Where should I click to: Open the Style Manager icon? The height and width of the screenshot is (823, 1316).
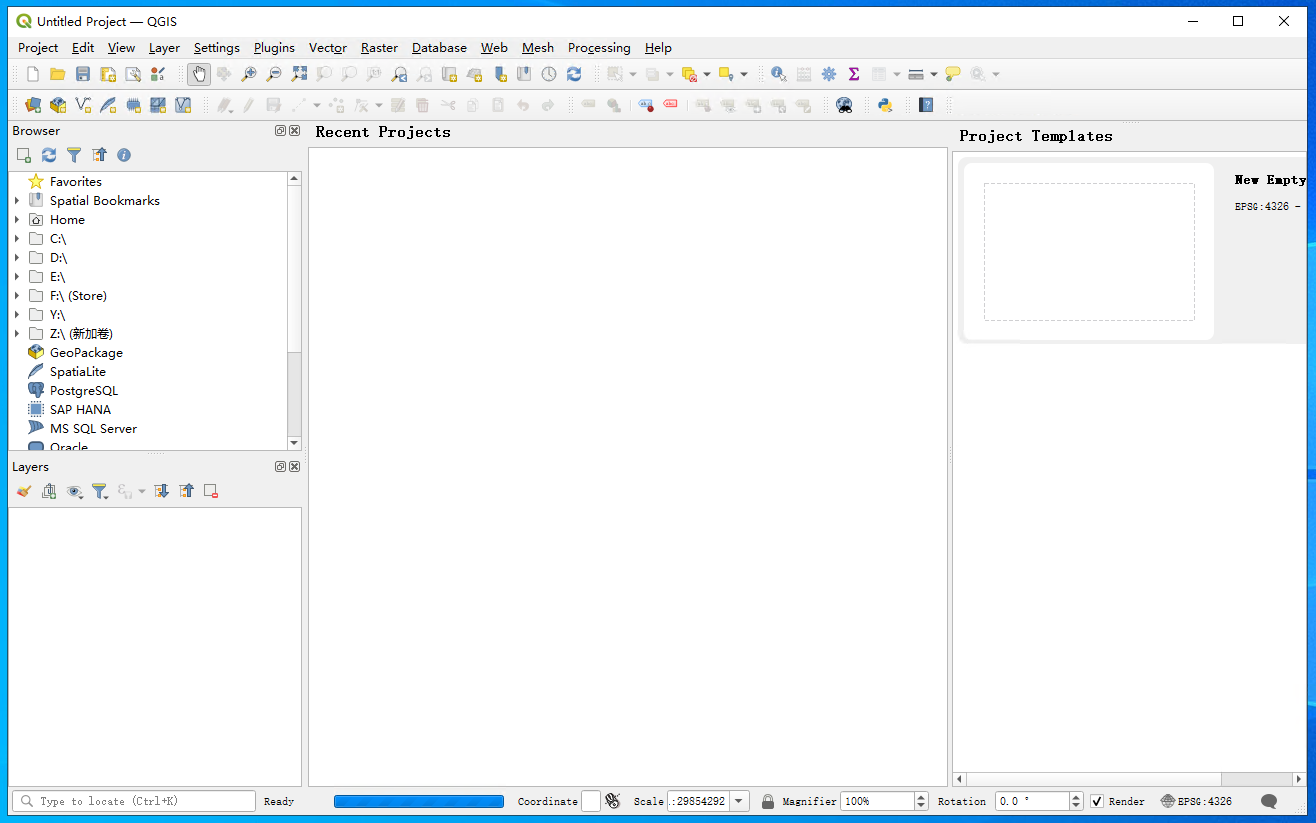[x=158, y=74]
